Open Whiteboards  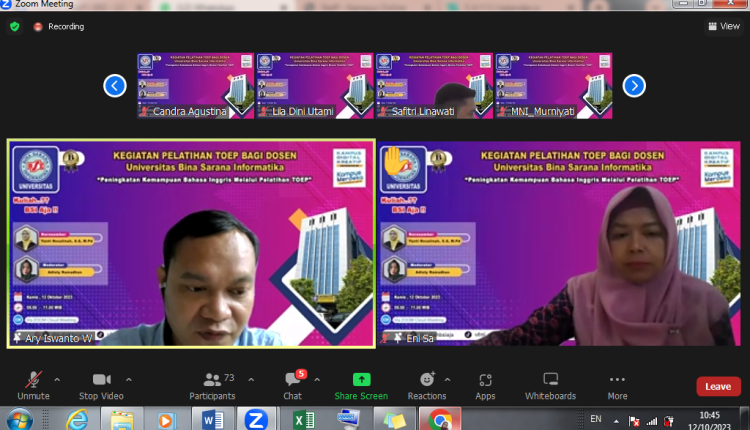coord(551,386)
